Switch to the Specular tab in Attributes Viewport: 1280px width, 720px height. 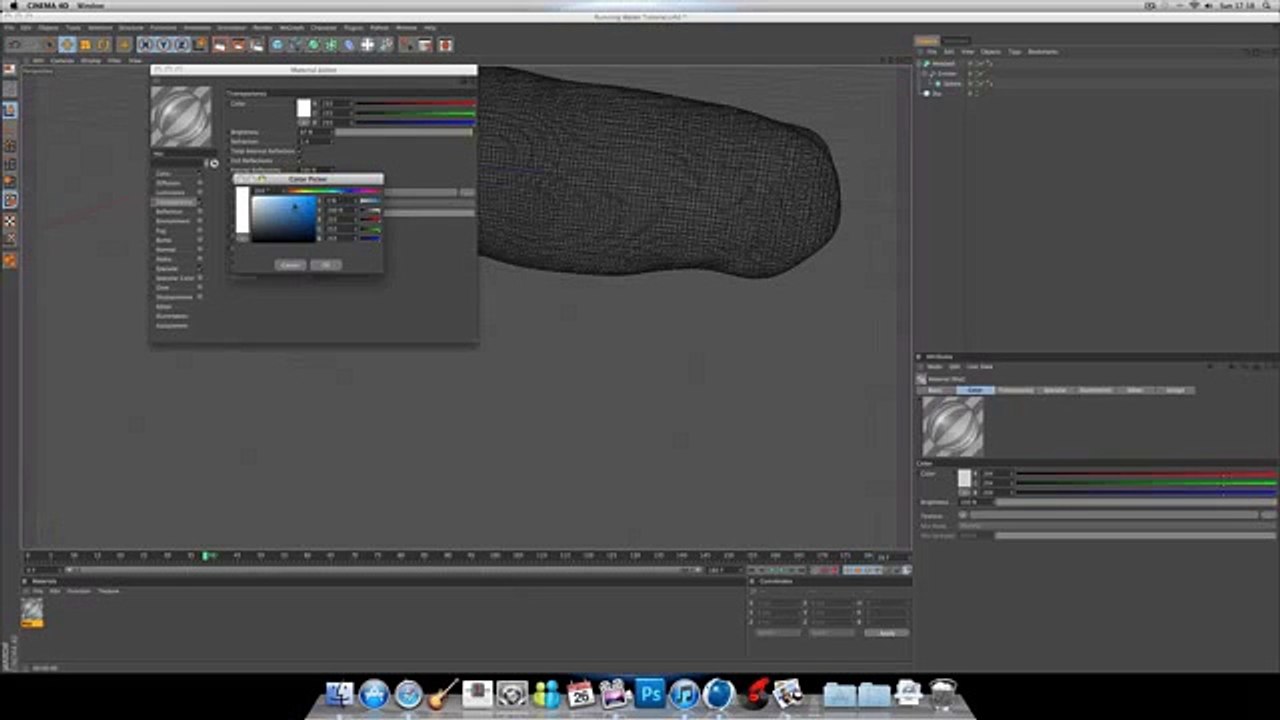(1055, 390)
